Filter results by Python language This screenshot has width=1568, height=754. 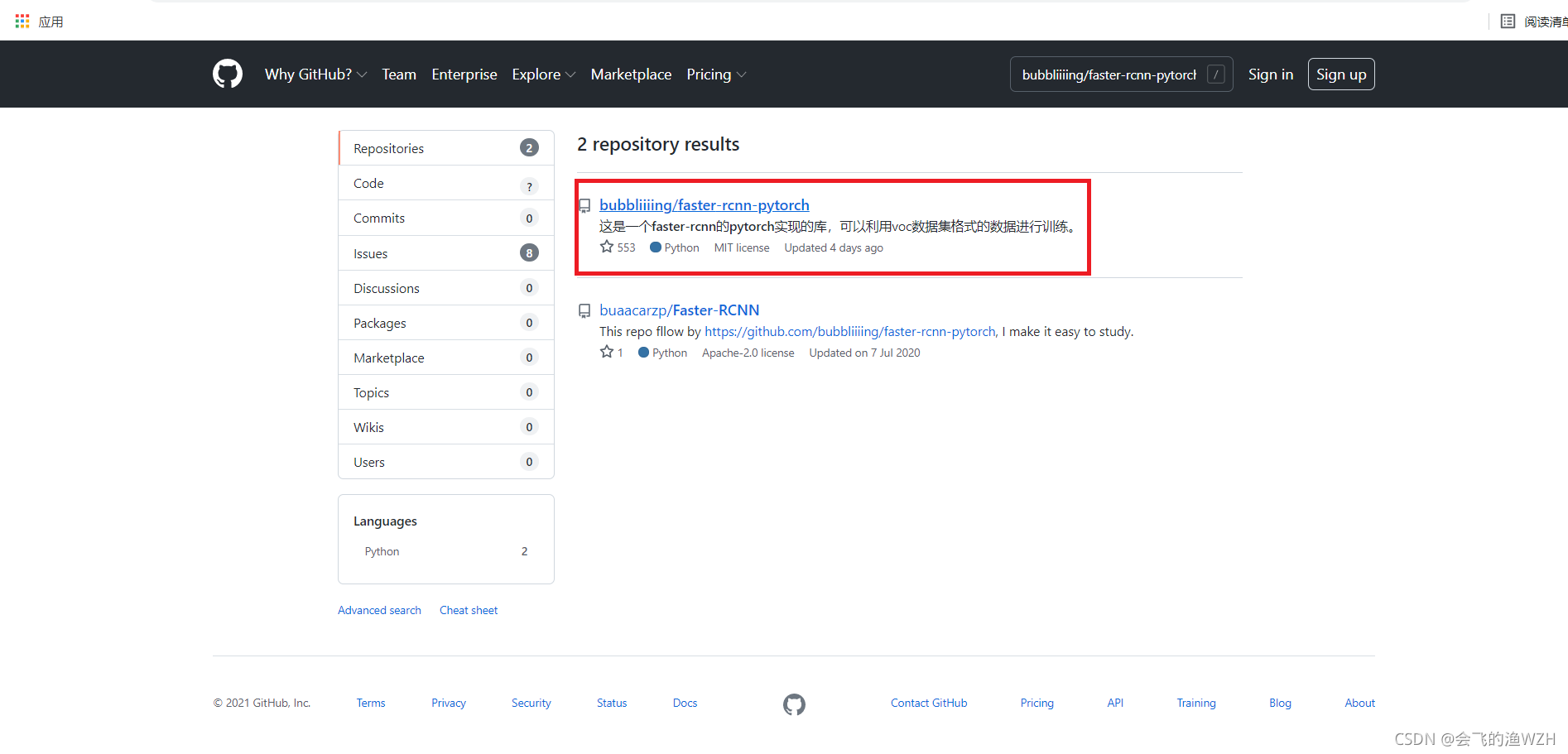tap(446, 551)
